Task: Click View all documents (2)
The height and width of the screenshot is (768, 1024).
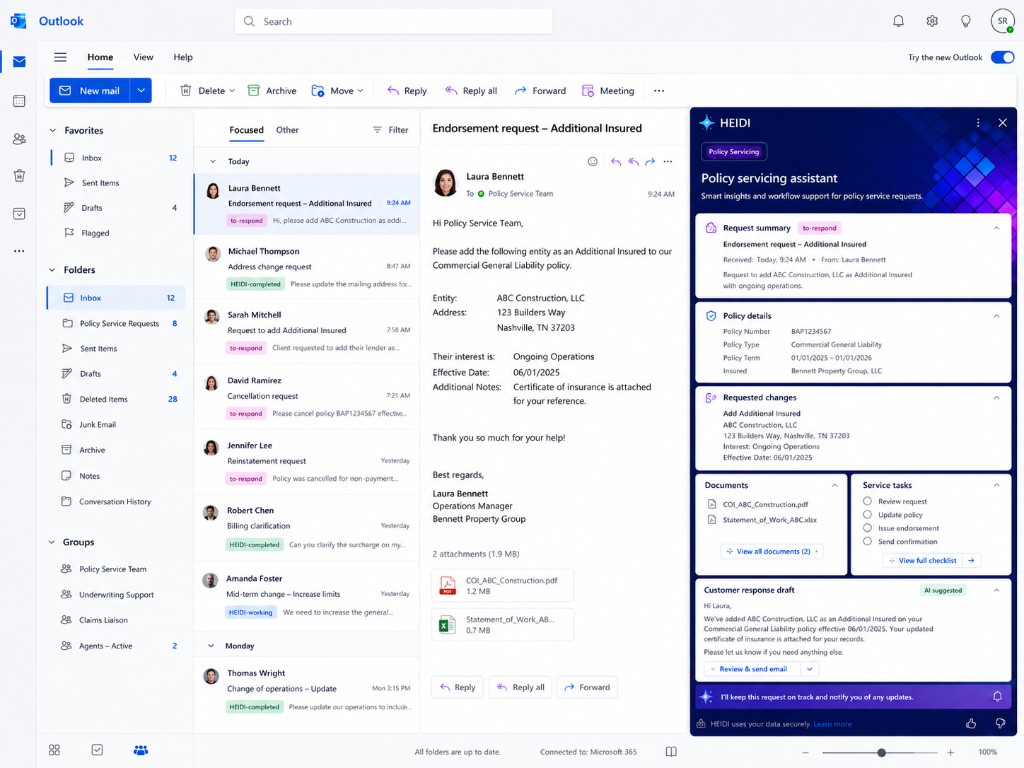Action: [772, 552]
